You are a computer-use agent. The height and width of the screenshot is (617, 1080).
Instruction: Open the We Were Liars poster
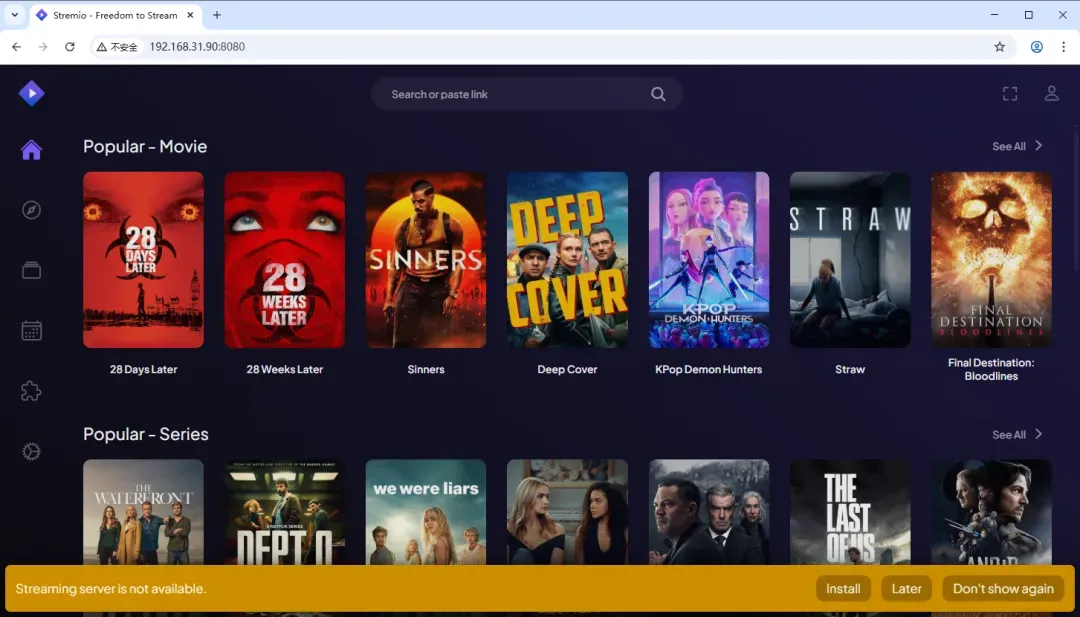coord(426,512)
